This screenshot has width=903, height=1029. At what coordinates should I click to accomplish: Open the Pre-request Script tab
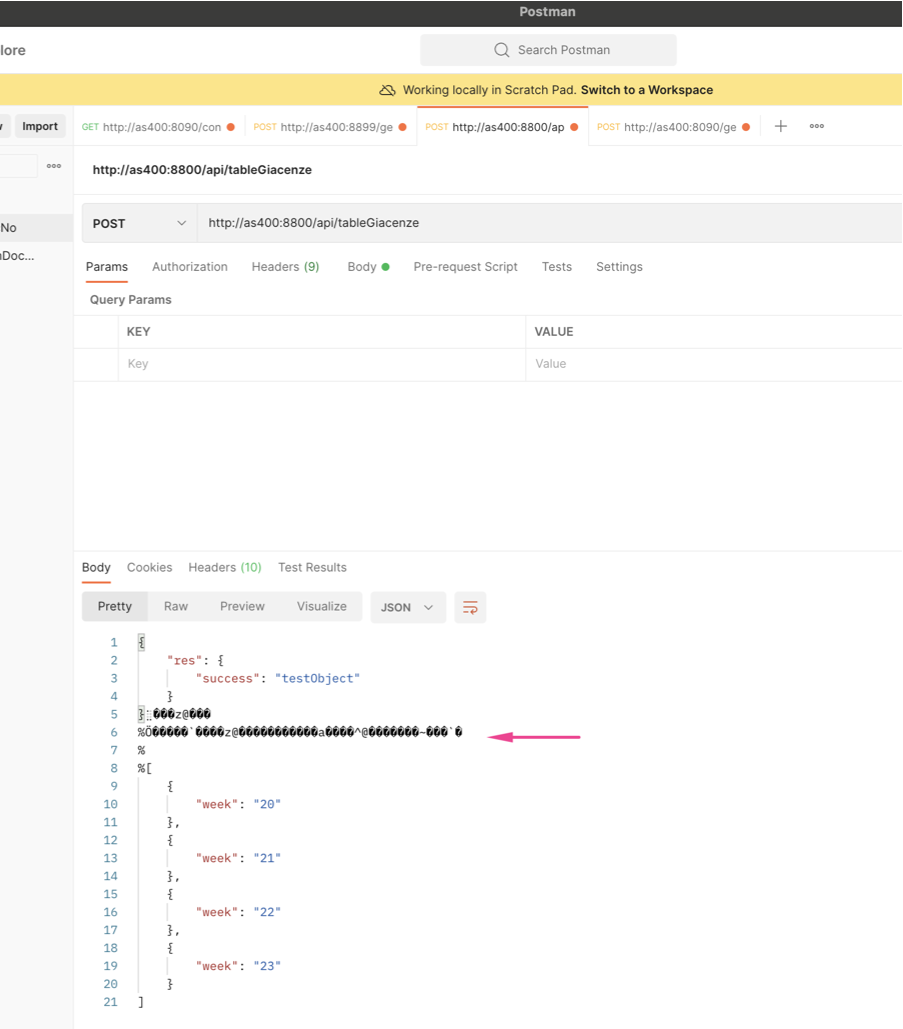point(465,267)
